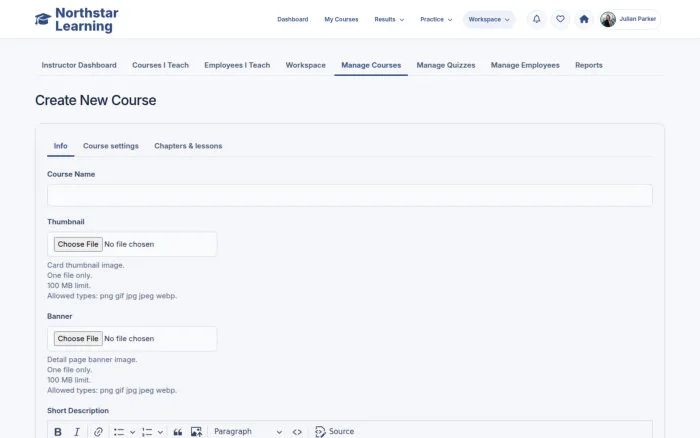Click the Course Name input field
The width and height of the screenshot is (700, 438).
350,195
